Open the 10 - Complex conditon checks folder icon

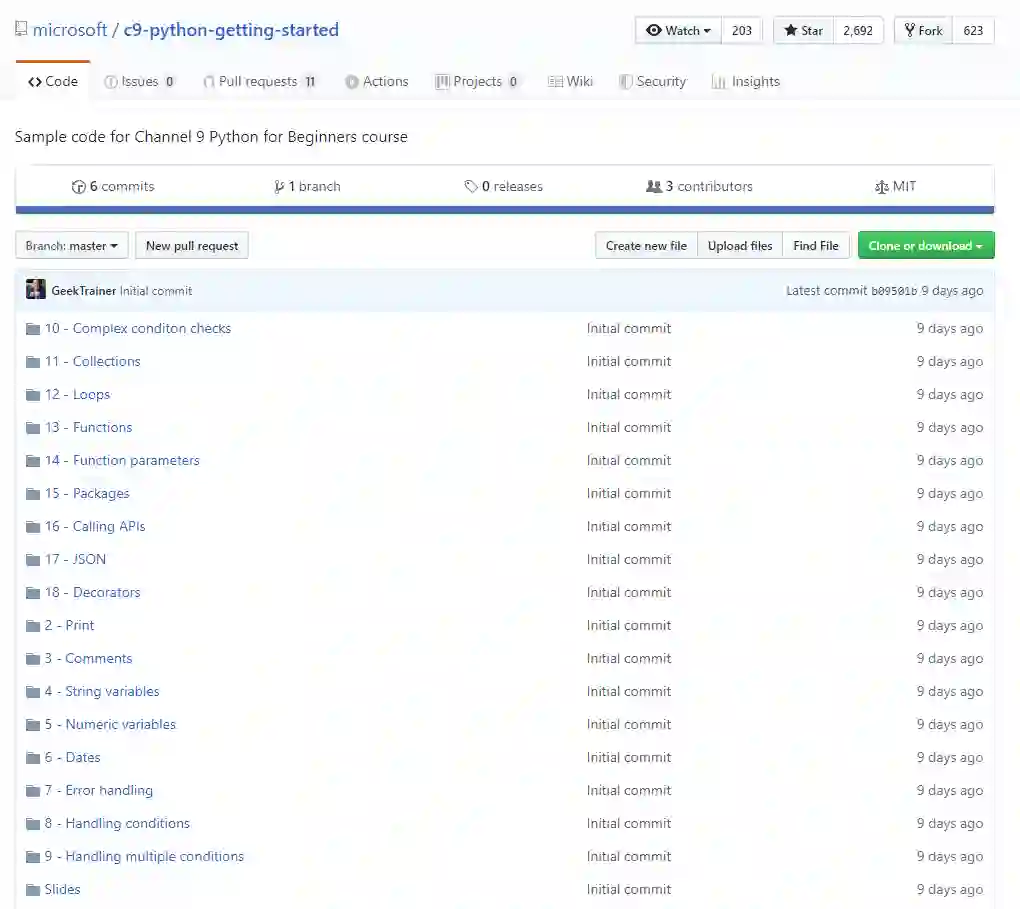[x=33, y=329]
